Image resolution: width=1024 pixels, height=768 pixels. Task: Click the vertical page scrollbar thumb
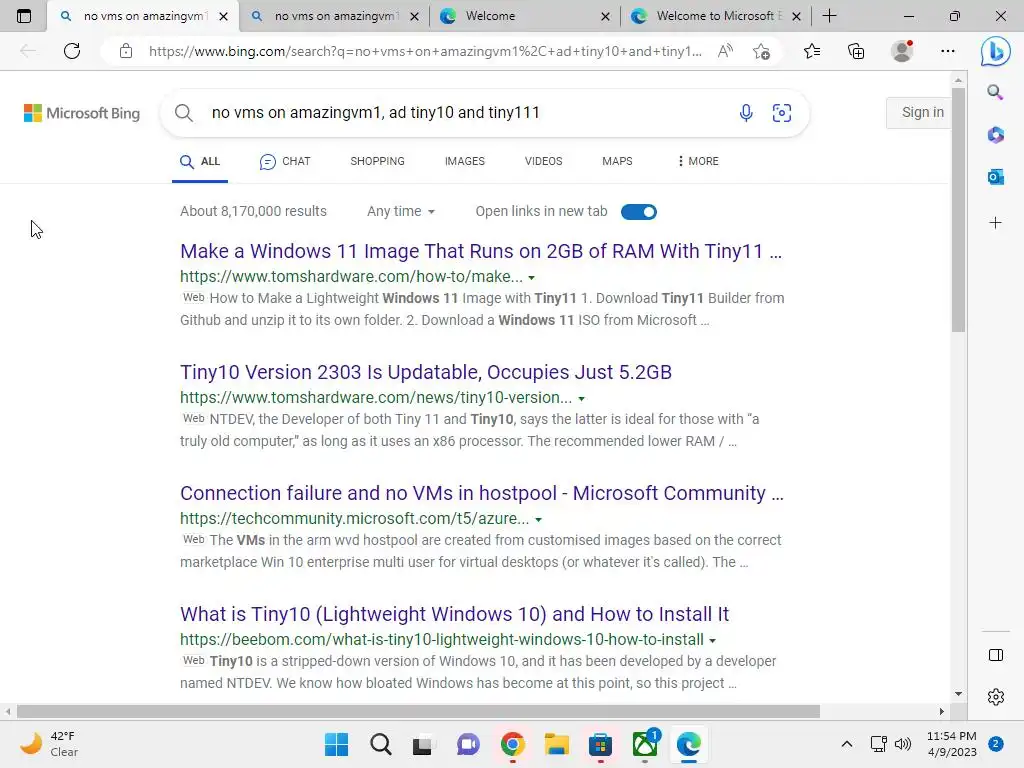[x=958, y=209]
